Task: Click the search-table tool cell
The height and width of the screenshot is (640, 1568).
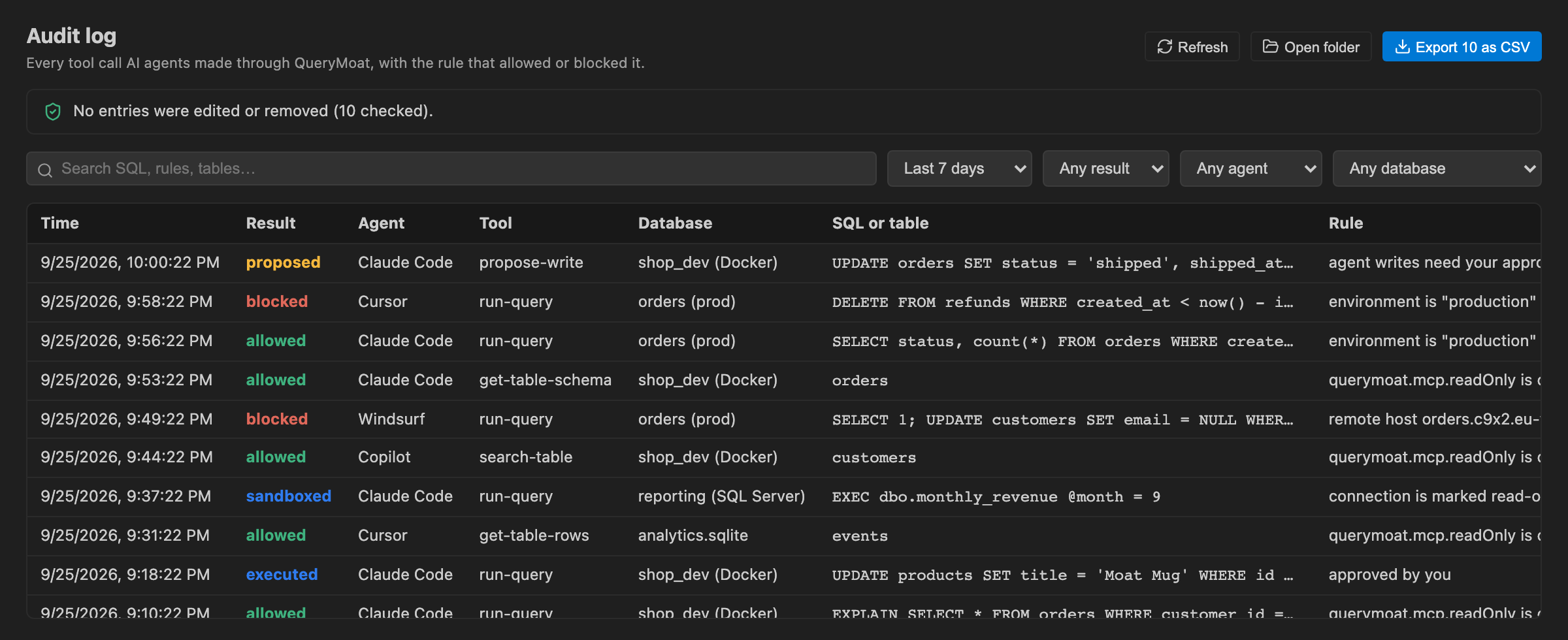Action: pos(525,457)
